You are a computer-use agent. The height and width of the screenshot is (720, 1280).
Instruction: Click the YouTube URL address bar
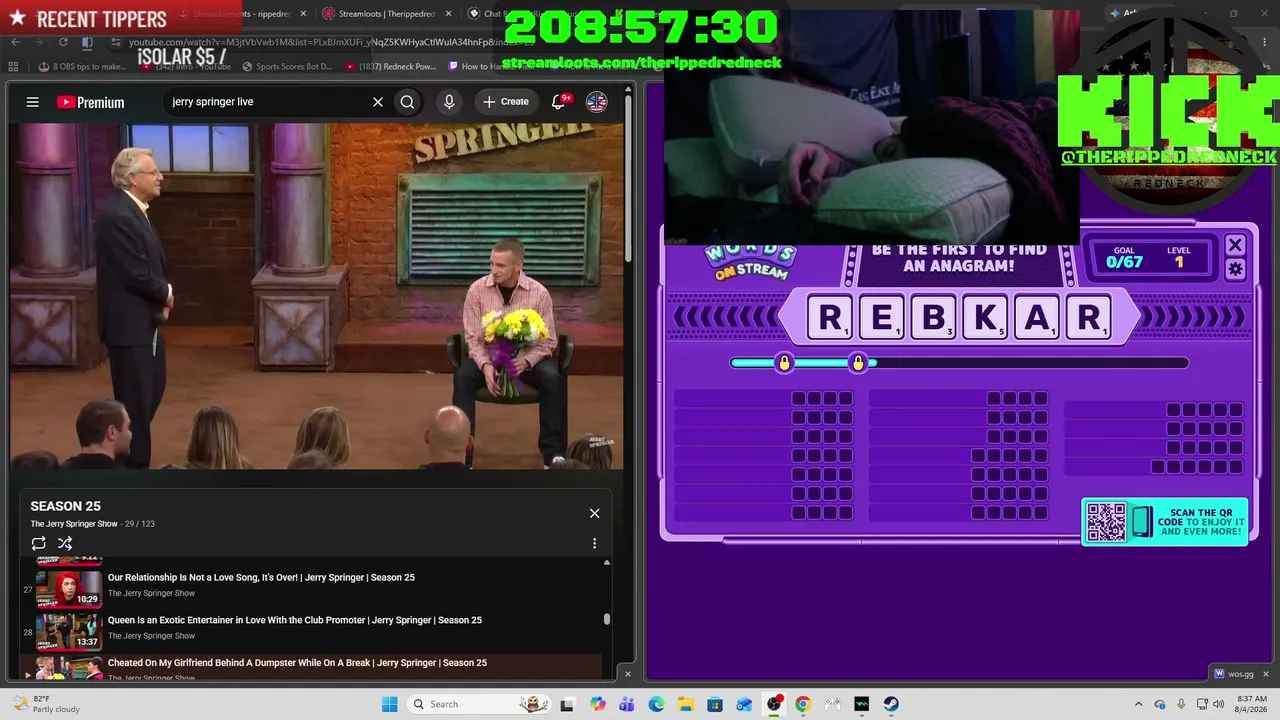click(330, 42)
